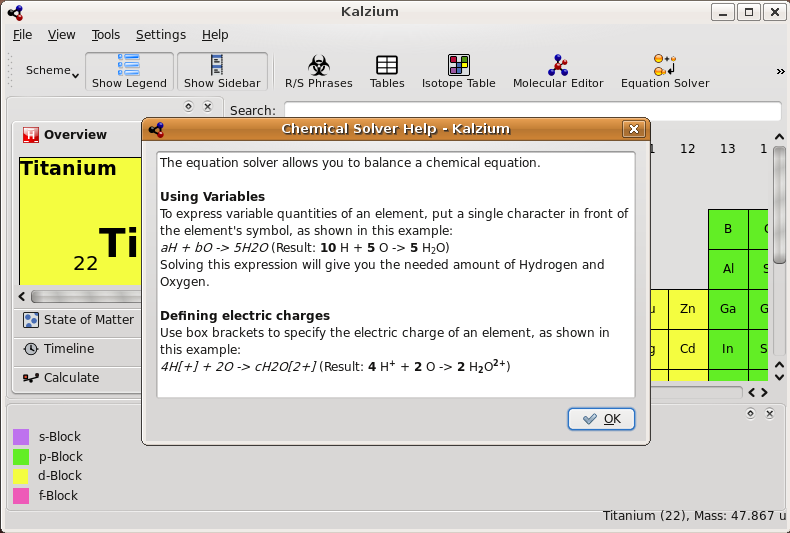The image size is (790, 533).
Task: Open the Equation Solver
Action: [x=665, y=72]
